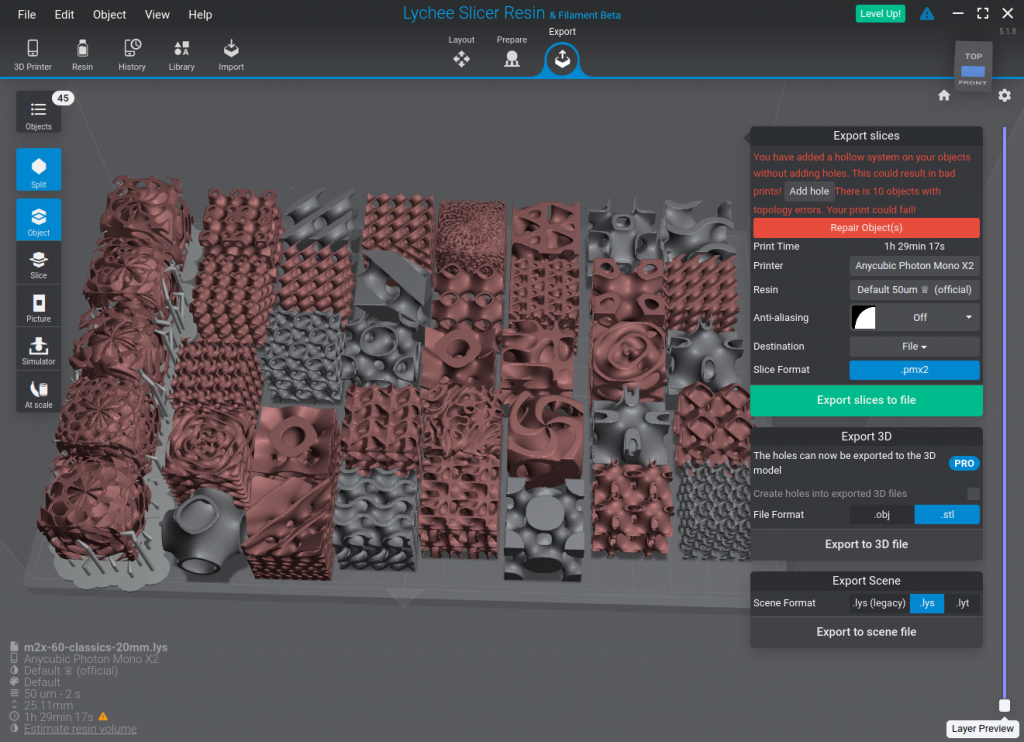Click the TOP face of view cube
Screen dimensions: 1024x742
tap(973, 56)
